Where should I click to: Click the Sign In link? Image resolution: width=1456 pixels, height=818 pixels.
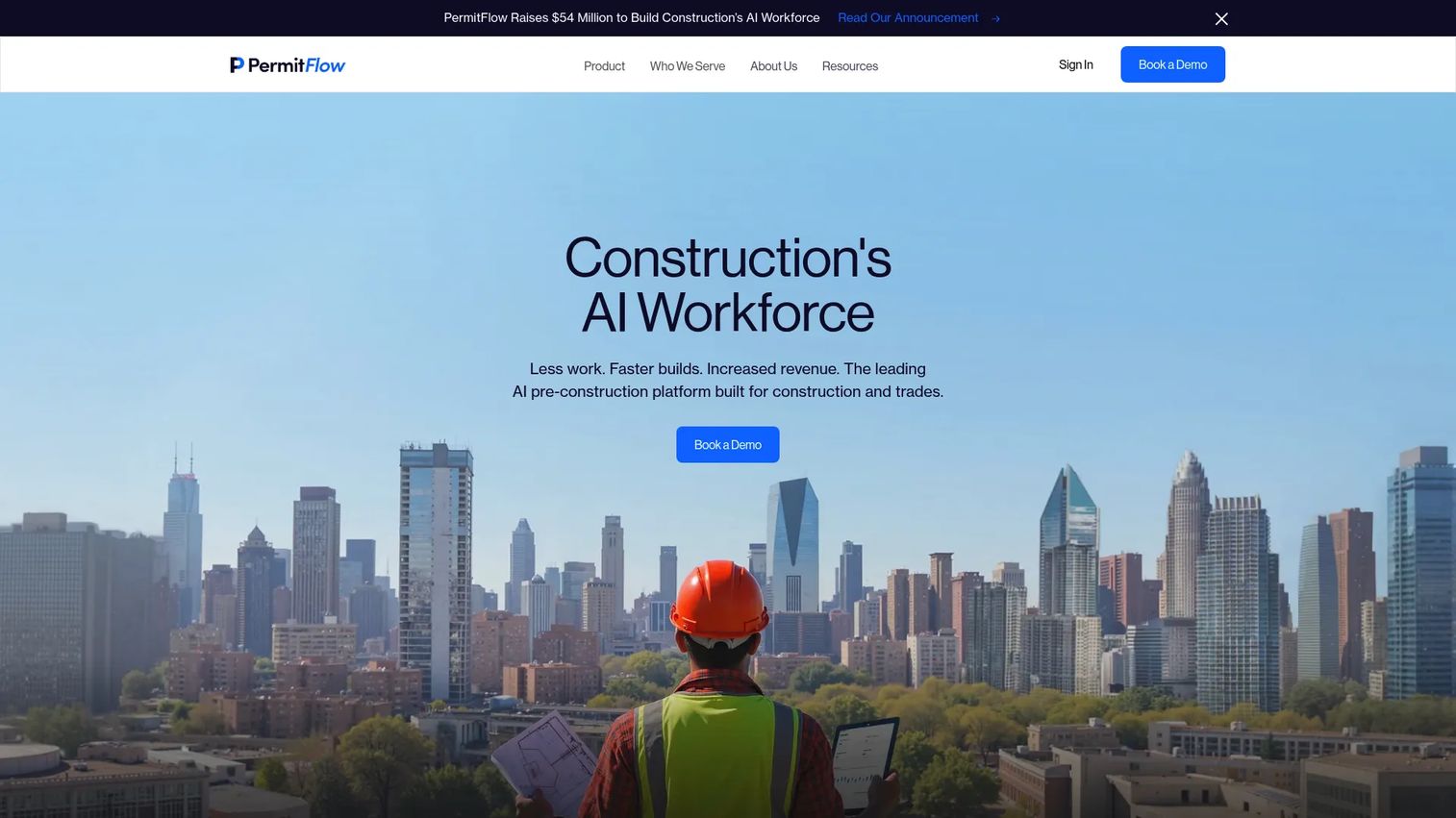point(1075,65)
